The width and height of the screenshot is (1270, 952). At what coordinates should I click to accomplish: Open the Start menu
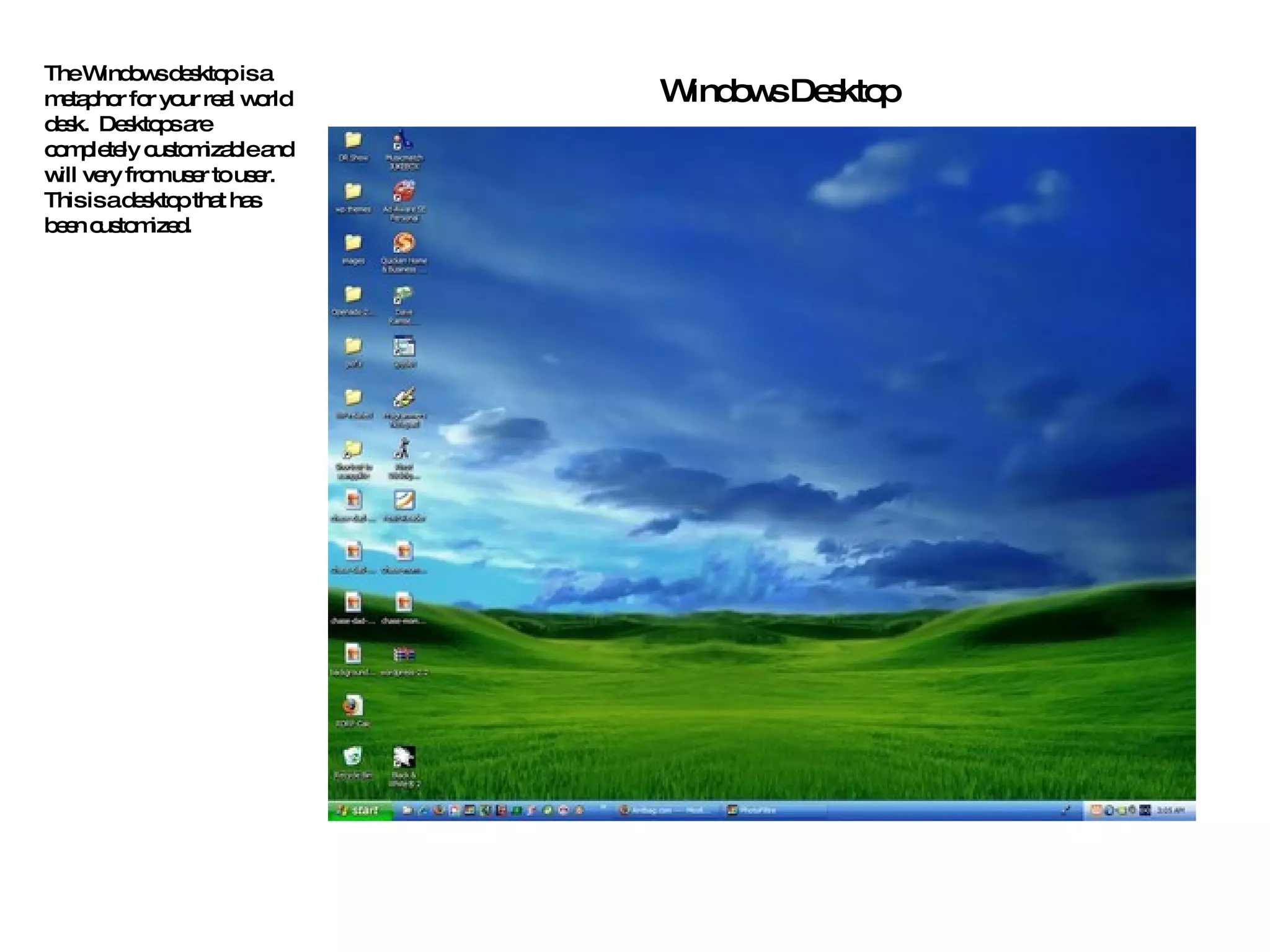click(x=360, y=810)
